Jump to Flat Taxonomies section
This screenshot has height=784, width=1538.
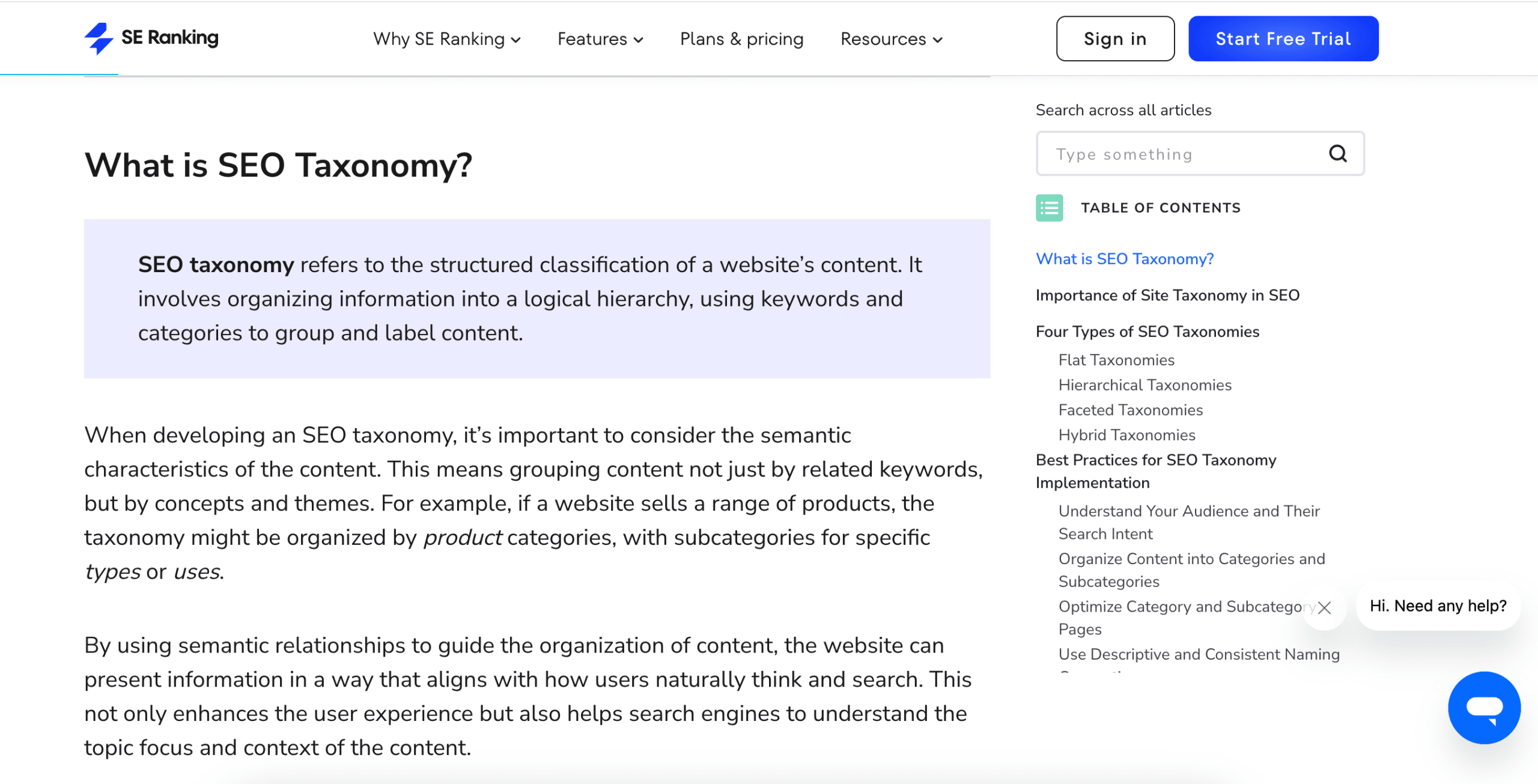[1116, 360]
